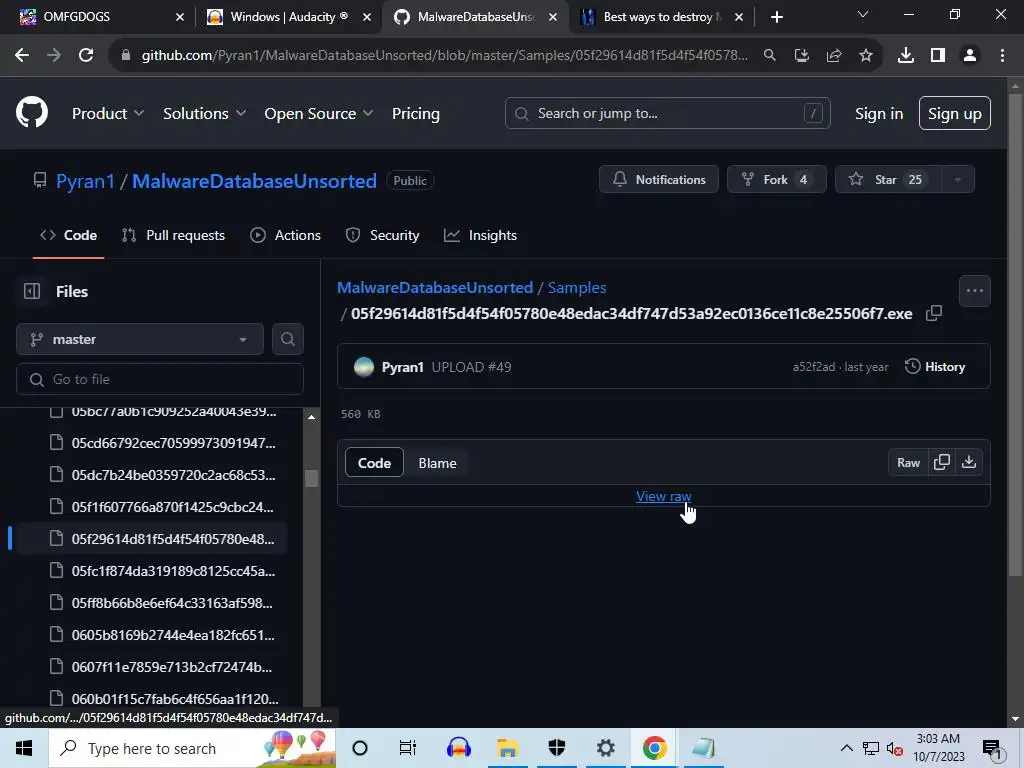Click the Sign up button
This screenshot has width=1024, height=768.
[955, 114]
